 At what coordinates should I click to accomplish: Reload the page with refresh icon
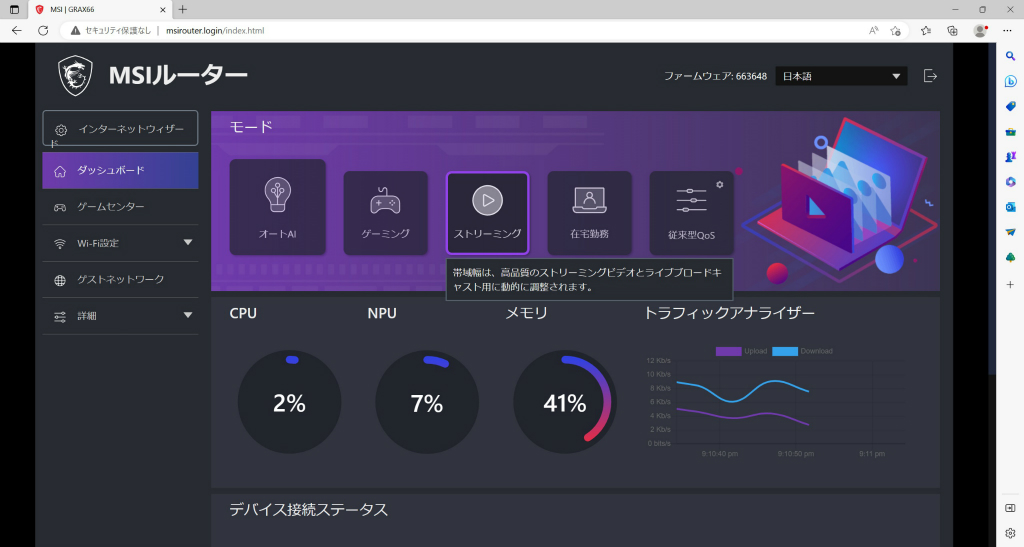point(43,31)
